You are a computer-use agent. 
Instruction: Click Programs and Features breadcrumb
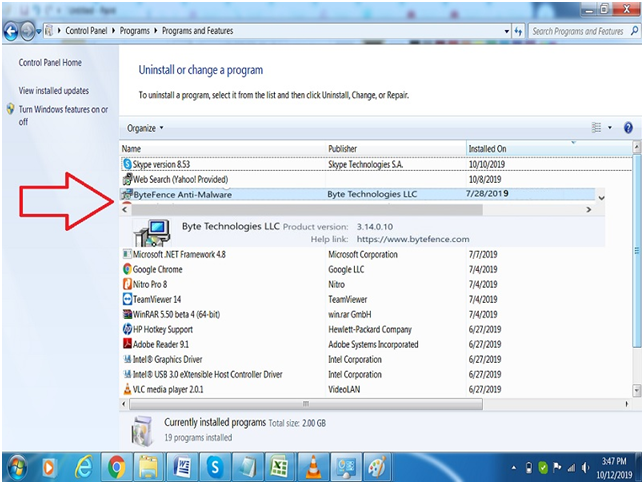(197, 31)
